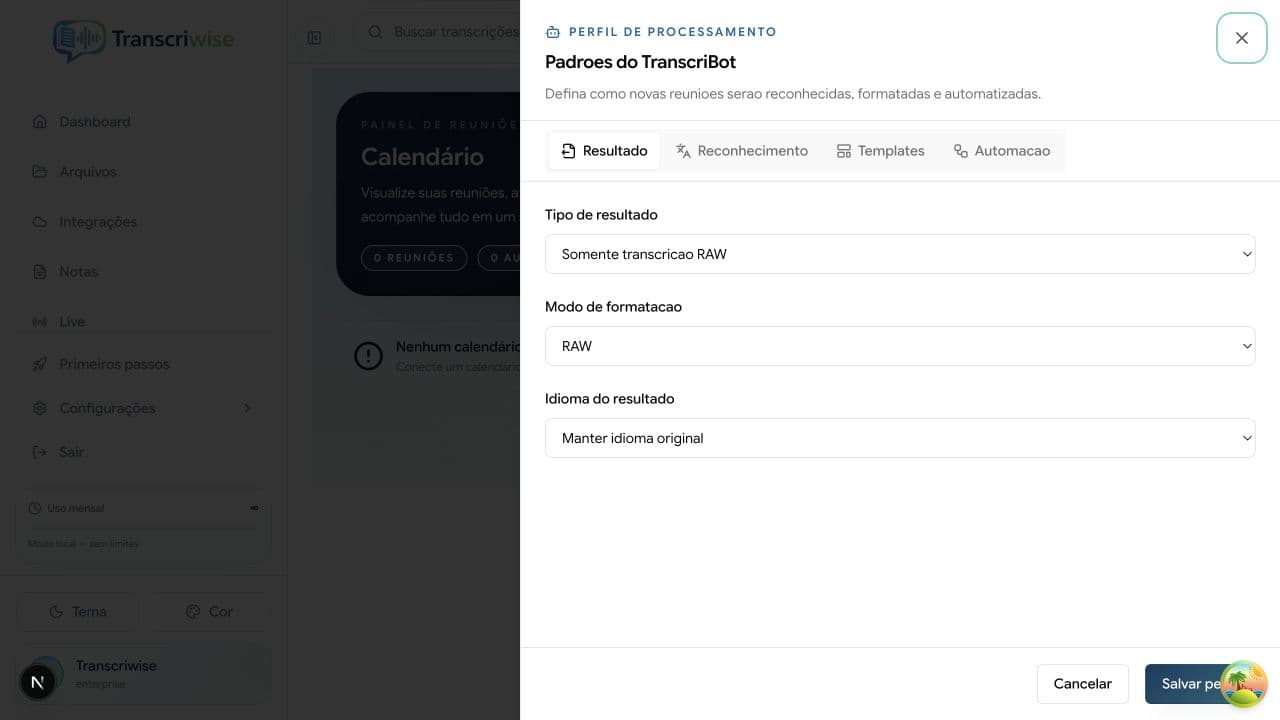This screenshot has height=720, width=1280.
Task: Click the Primeiros passos rocket icon
Action: (x=40, y=364)
